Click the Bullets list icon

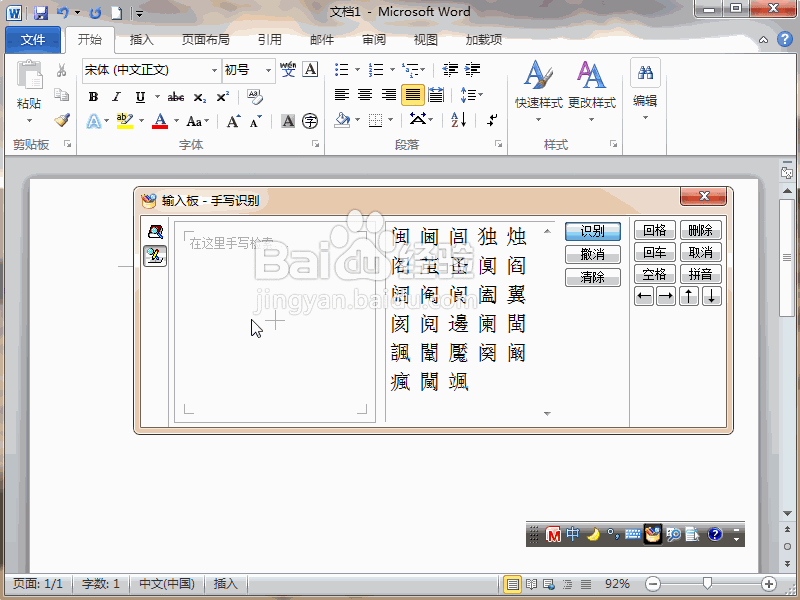(x=341, y=69)
